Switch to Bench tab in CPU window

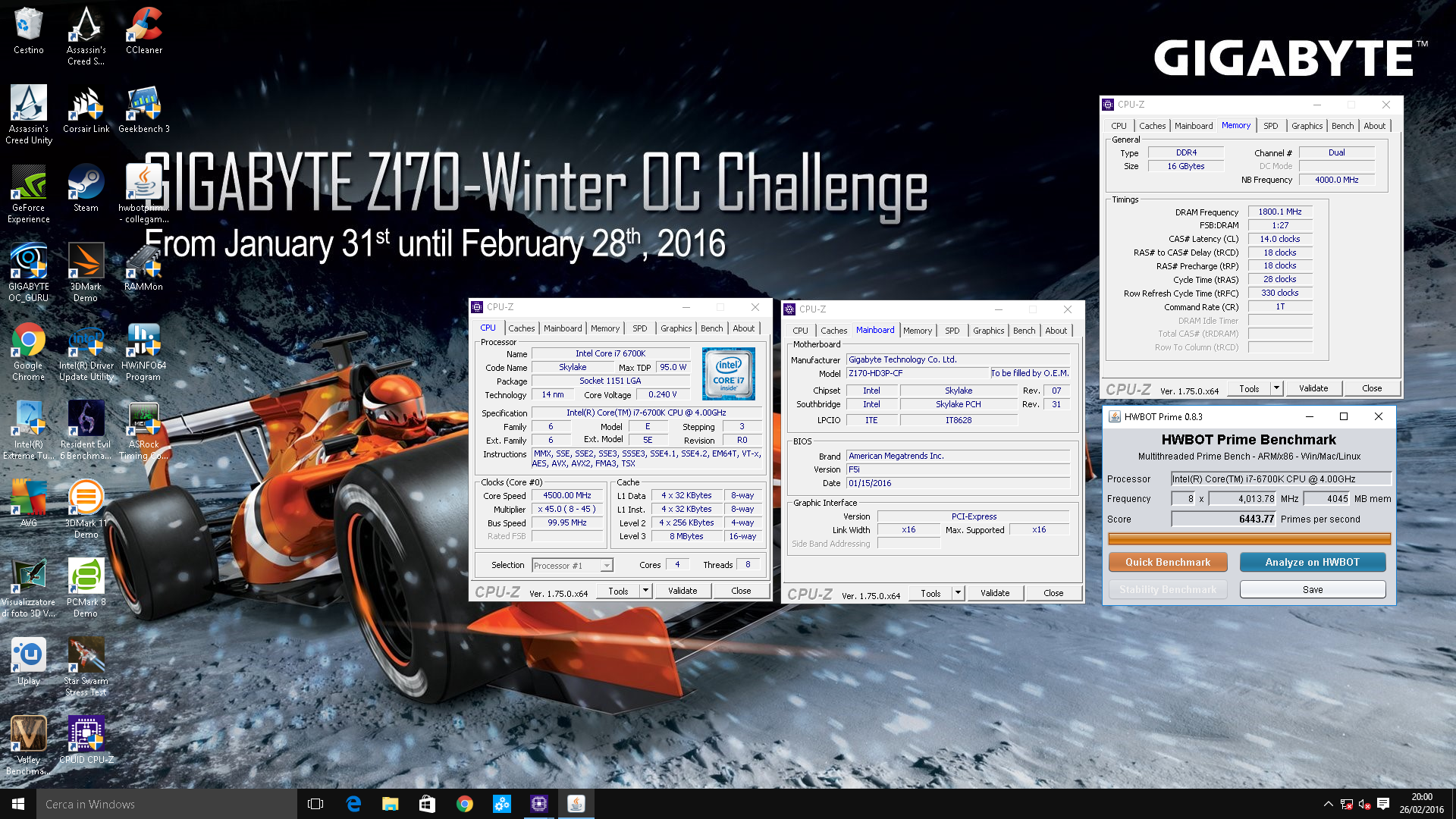tap(711, 328)
